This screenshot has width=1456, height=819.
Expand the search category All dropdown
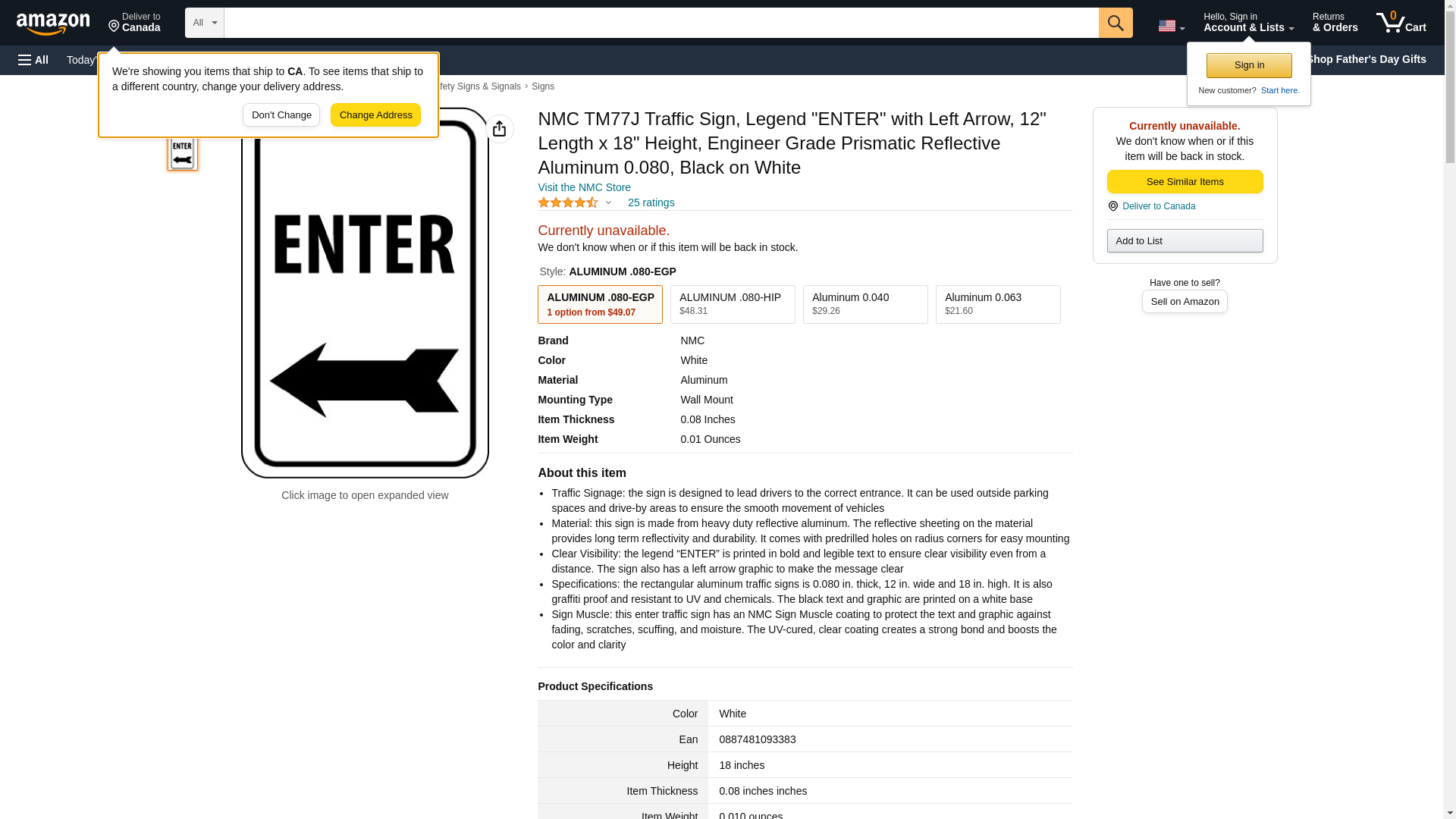tap(204, 23)
